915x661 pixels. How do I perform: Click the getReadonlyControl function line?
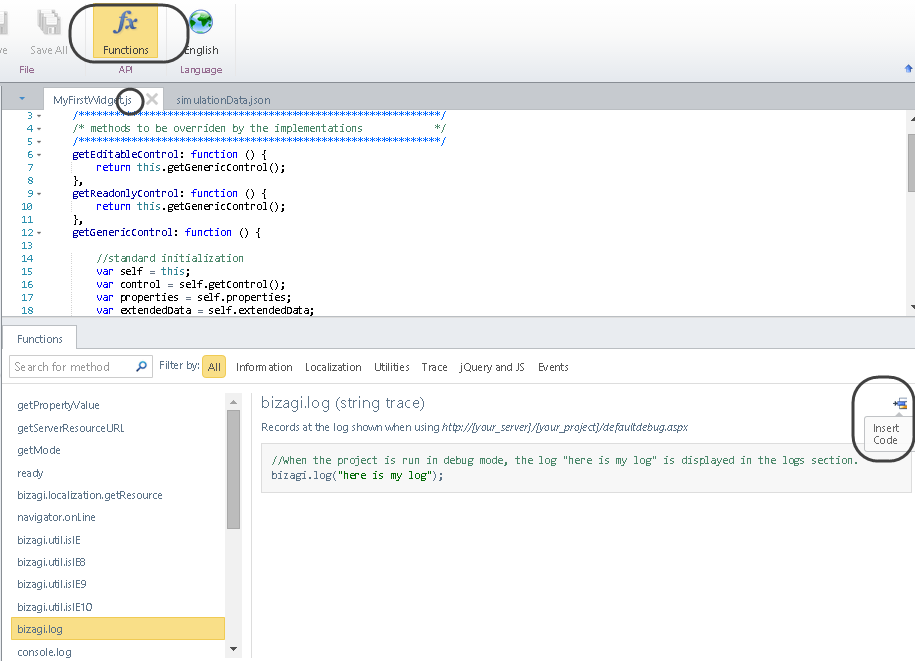(169, 194)
